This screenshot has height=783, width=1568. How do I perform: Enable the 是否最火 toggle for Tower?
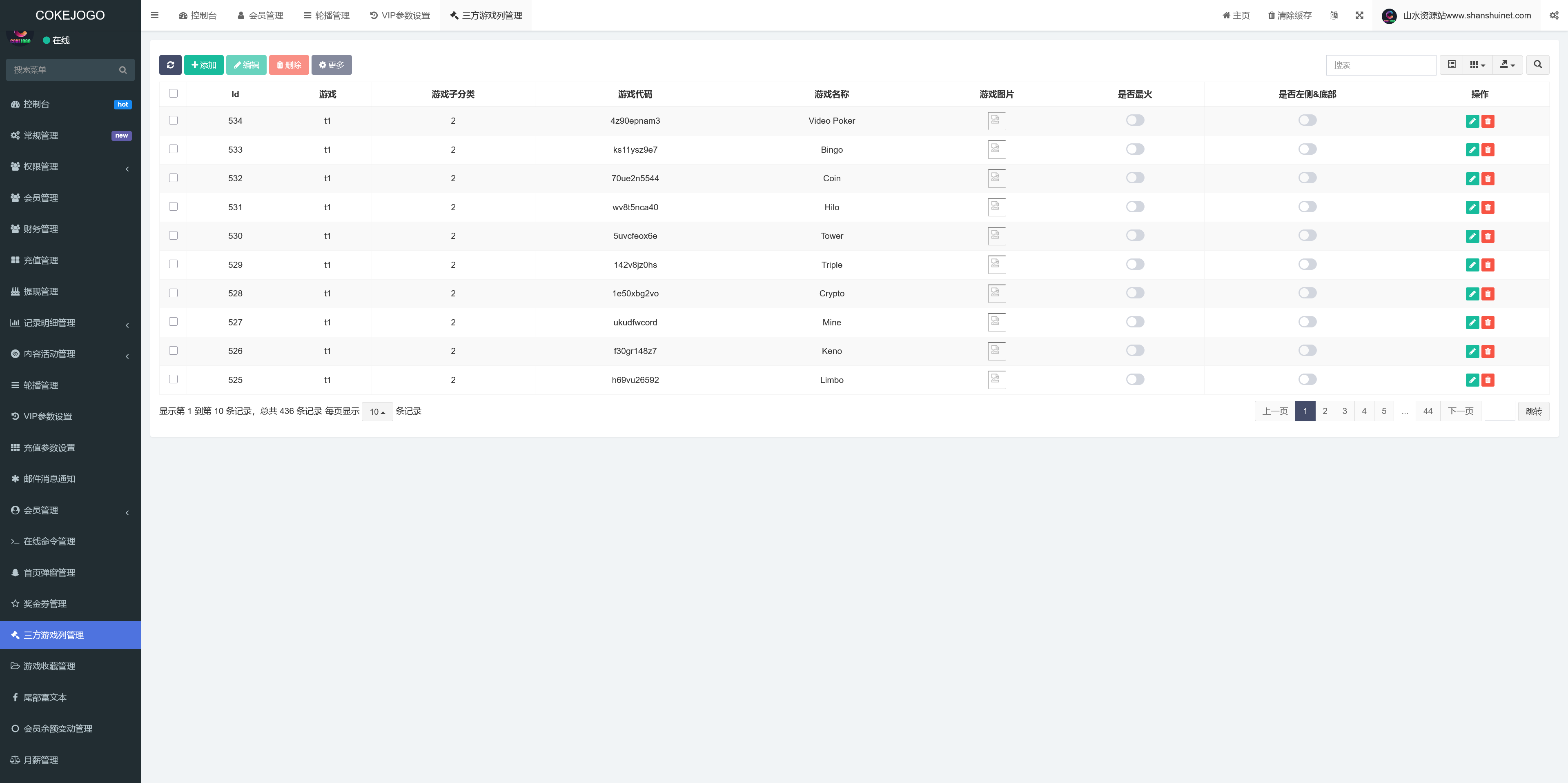tap(1135, 236)
